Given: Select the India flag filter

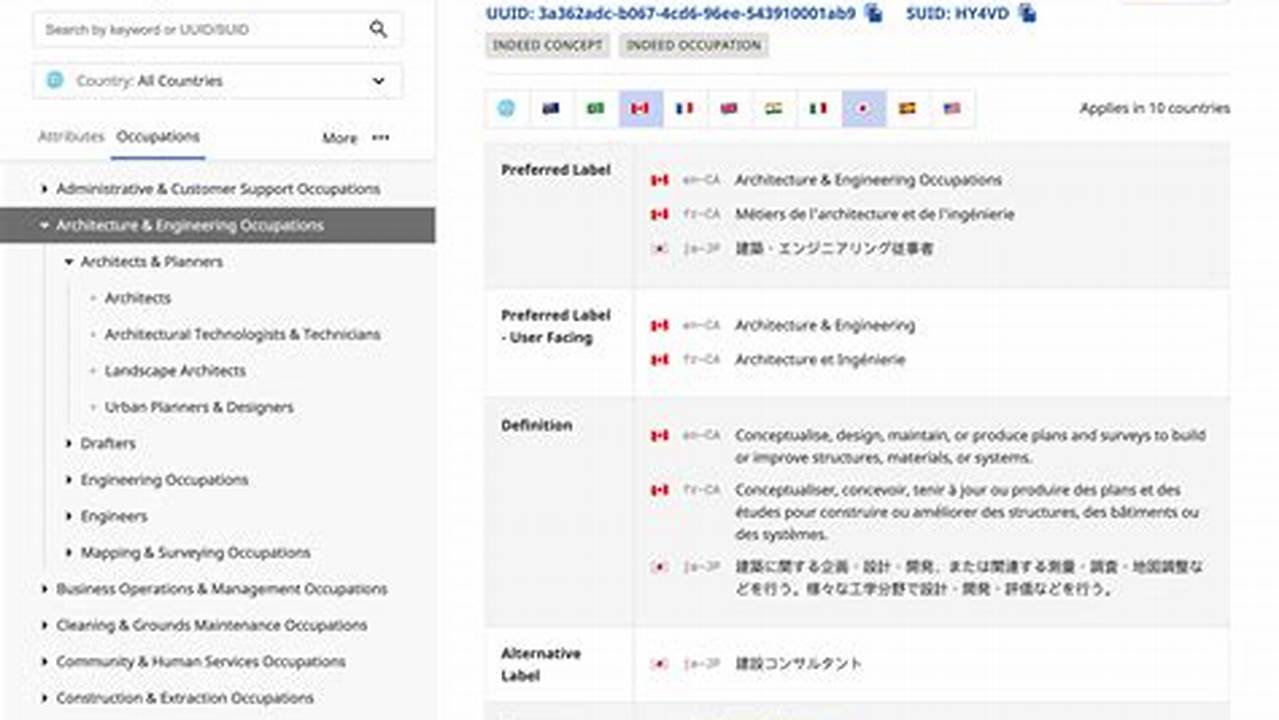Looking at the screenshot, I should pos(774,108).
